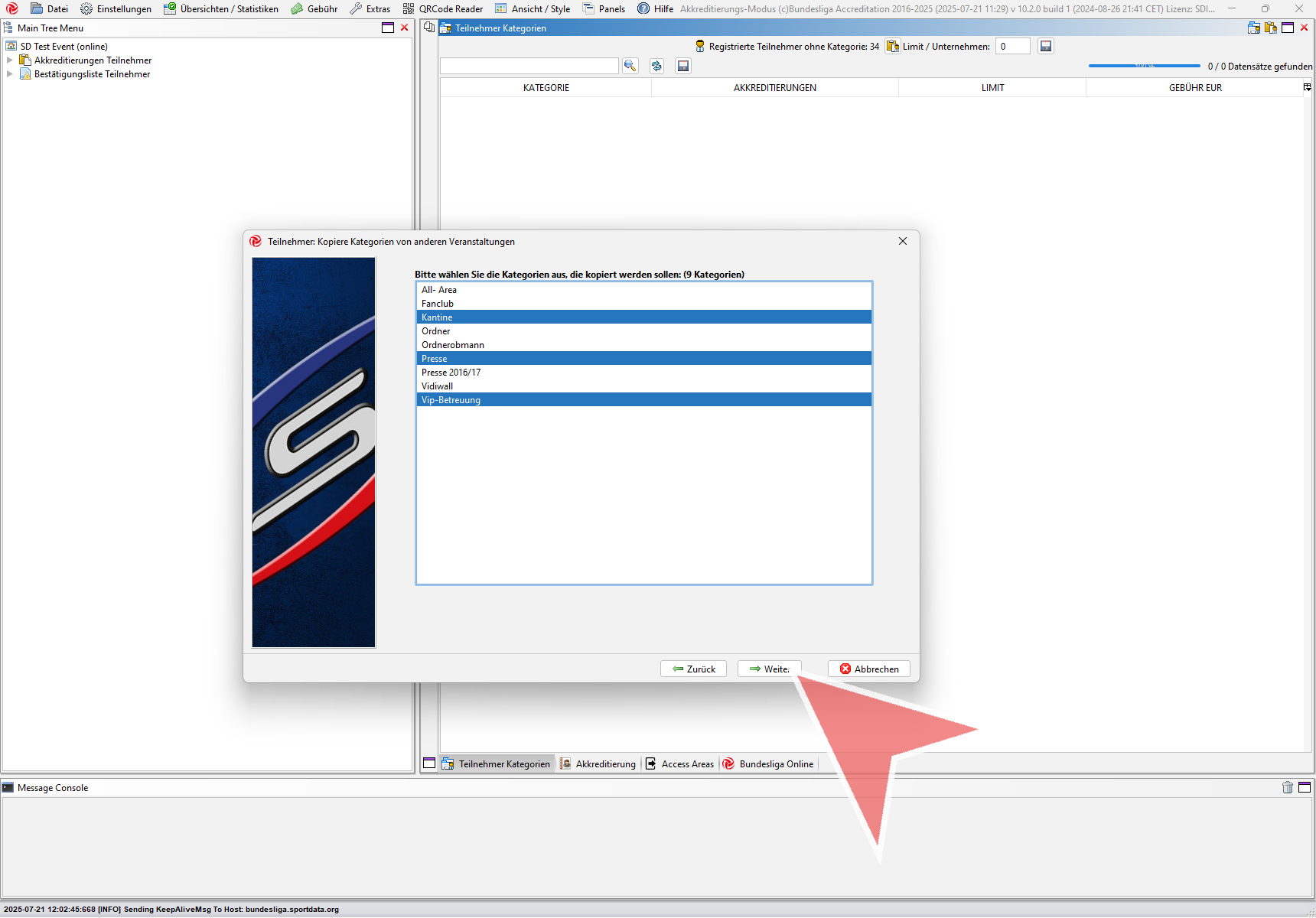Sort by GEBÜHR EUR column header
Viewport: 1316px width, 918px height.
coord(1194,87)
